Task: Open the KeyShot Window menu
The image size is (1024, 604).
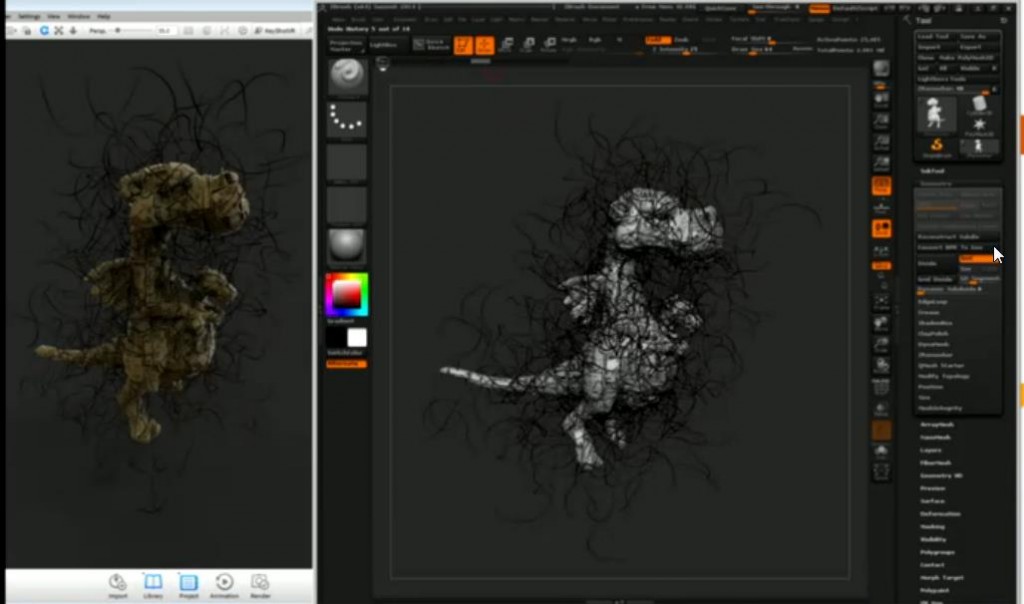Action: tap(79, 17)
